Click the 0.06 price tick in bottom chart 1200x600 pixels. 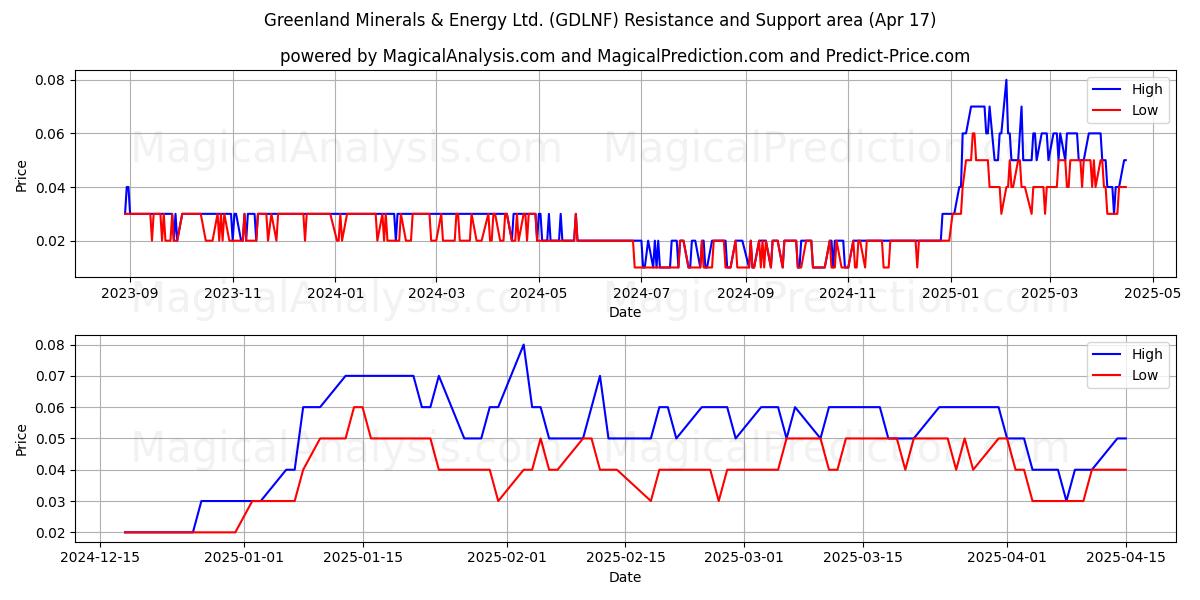click(51, 408)
